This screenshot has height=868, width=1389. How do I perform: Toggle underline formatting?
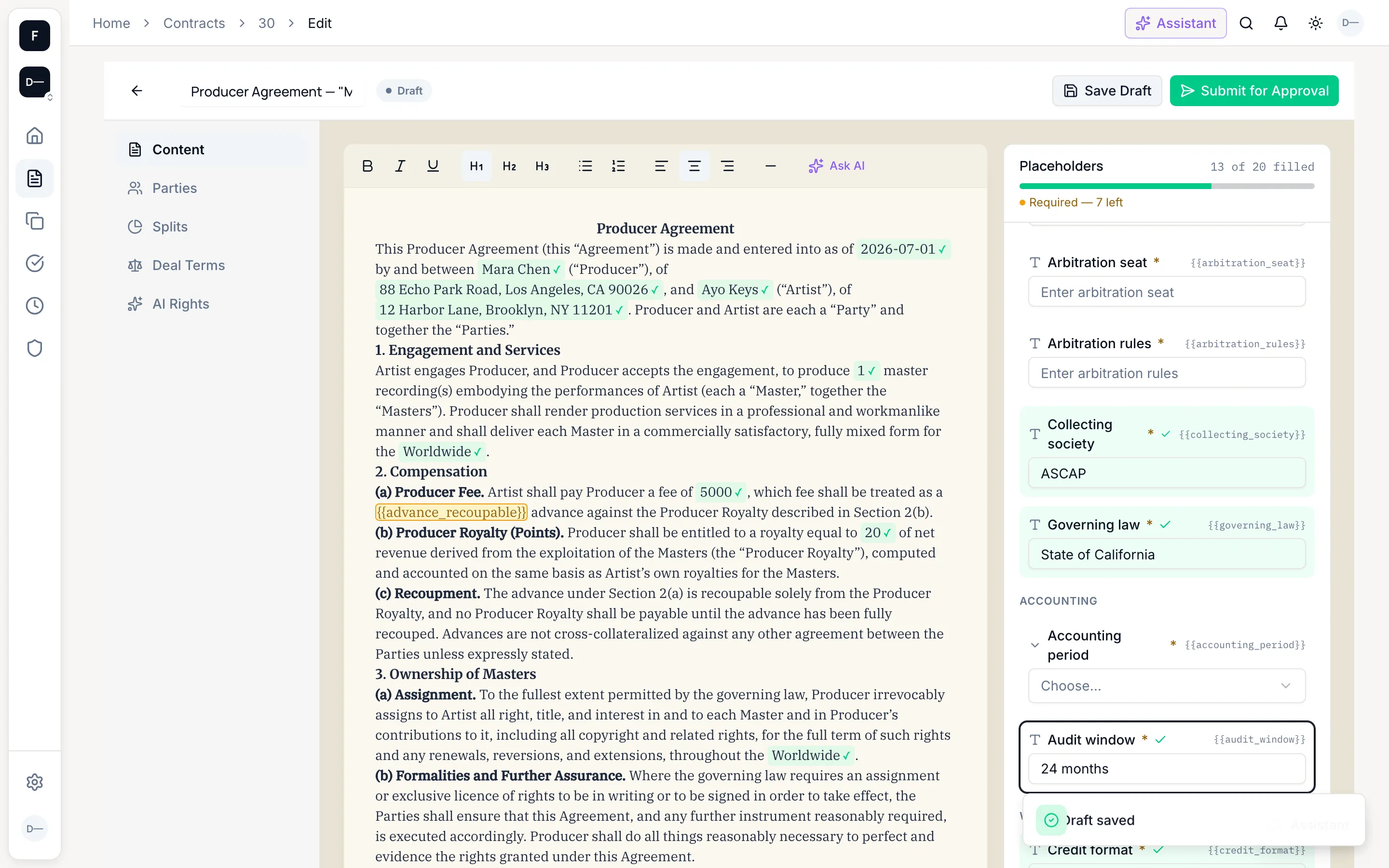pos(433,166)
